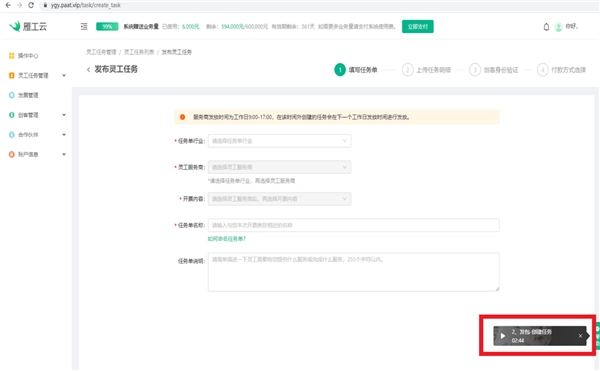Play the 创建任务 tutorial video

click(503, 336)
